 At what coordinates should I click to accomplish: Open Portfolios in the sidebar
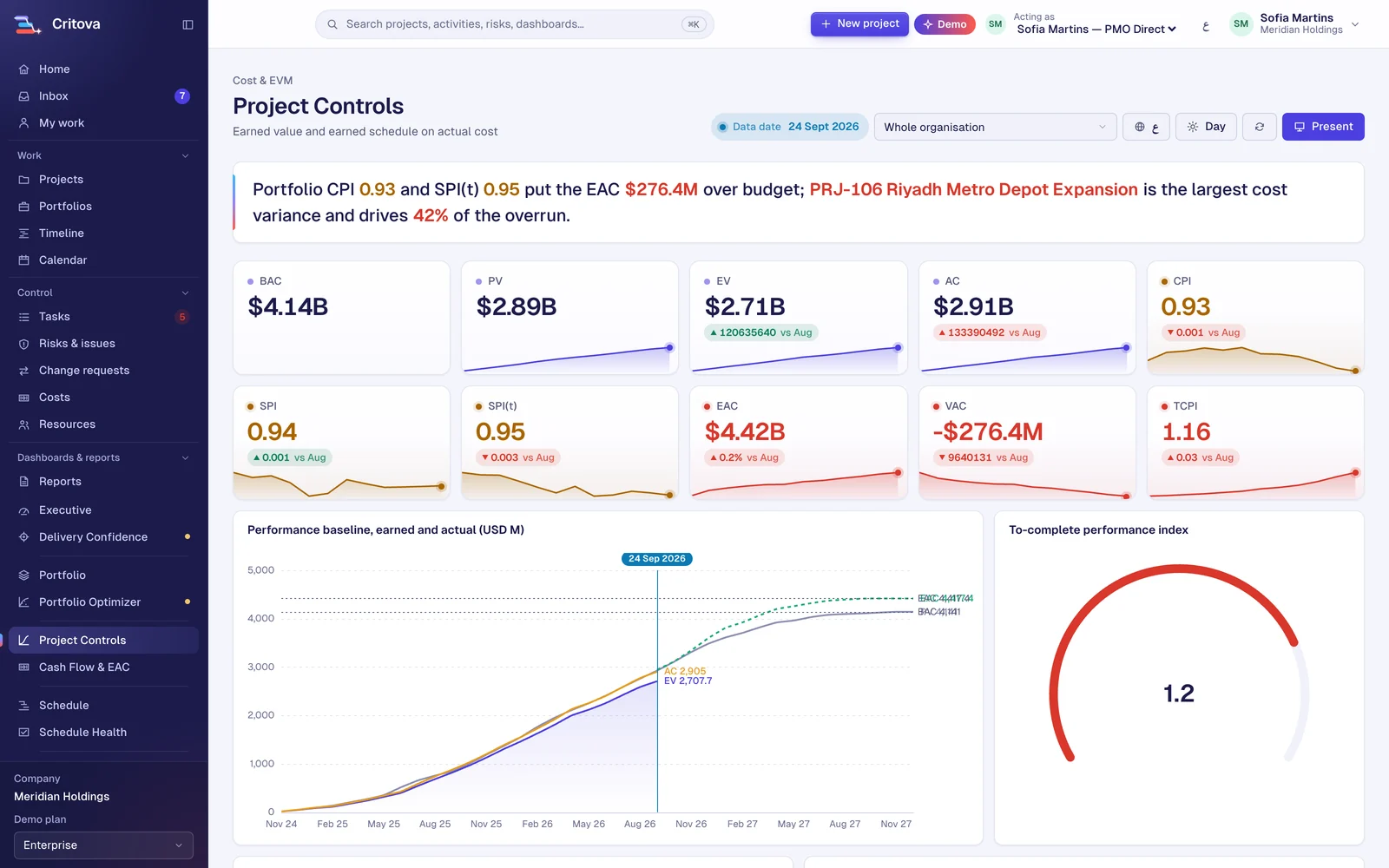point(103,207)
